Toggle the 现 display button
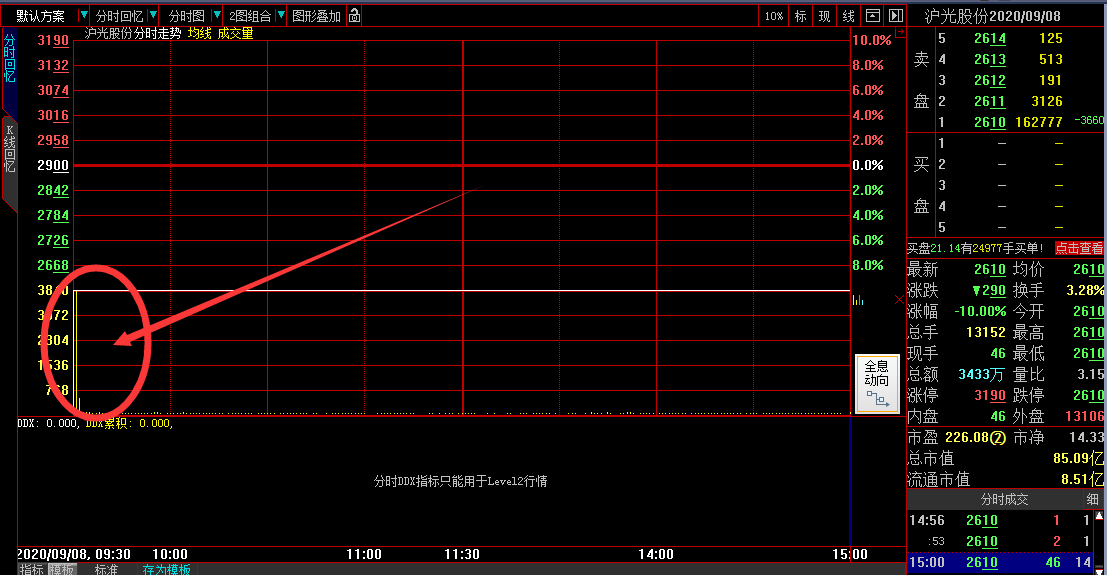The height and width of the screenshot is (575, 1107). click(824, 16)
